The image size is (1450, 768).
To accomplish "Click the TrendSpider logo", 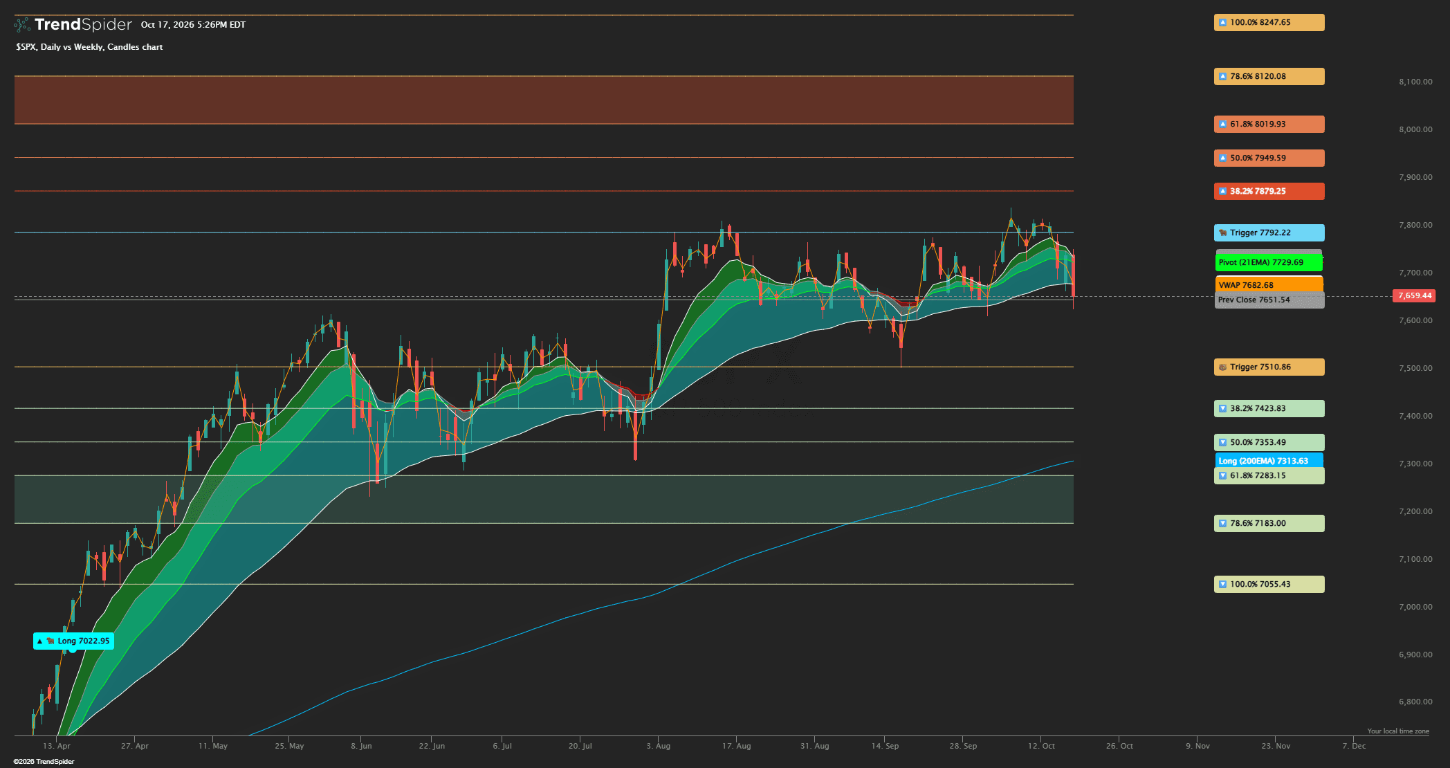I will [71, 25].
